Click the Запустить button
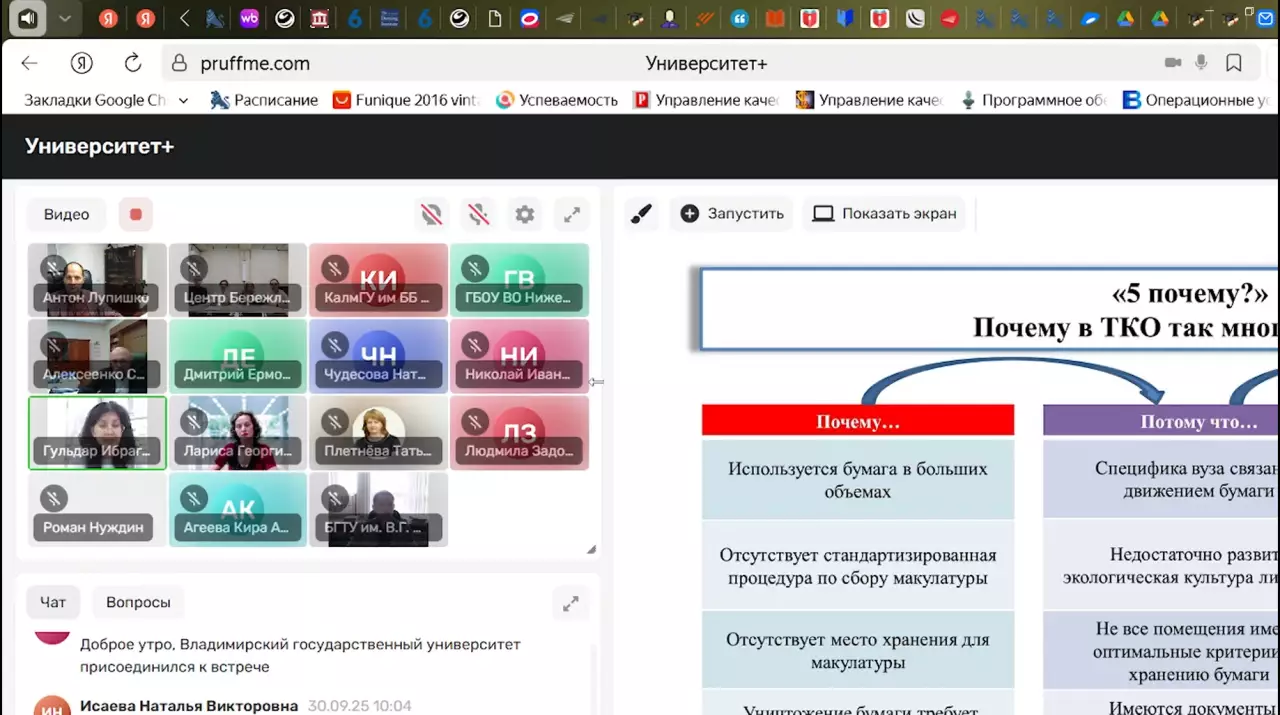Image resolution: width=1280 pixels, height=715 pixels. (x=732, y=213)
